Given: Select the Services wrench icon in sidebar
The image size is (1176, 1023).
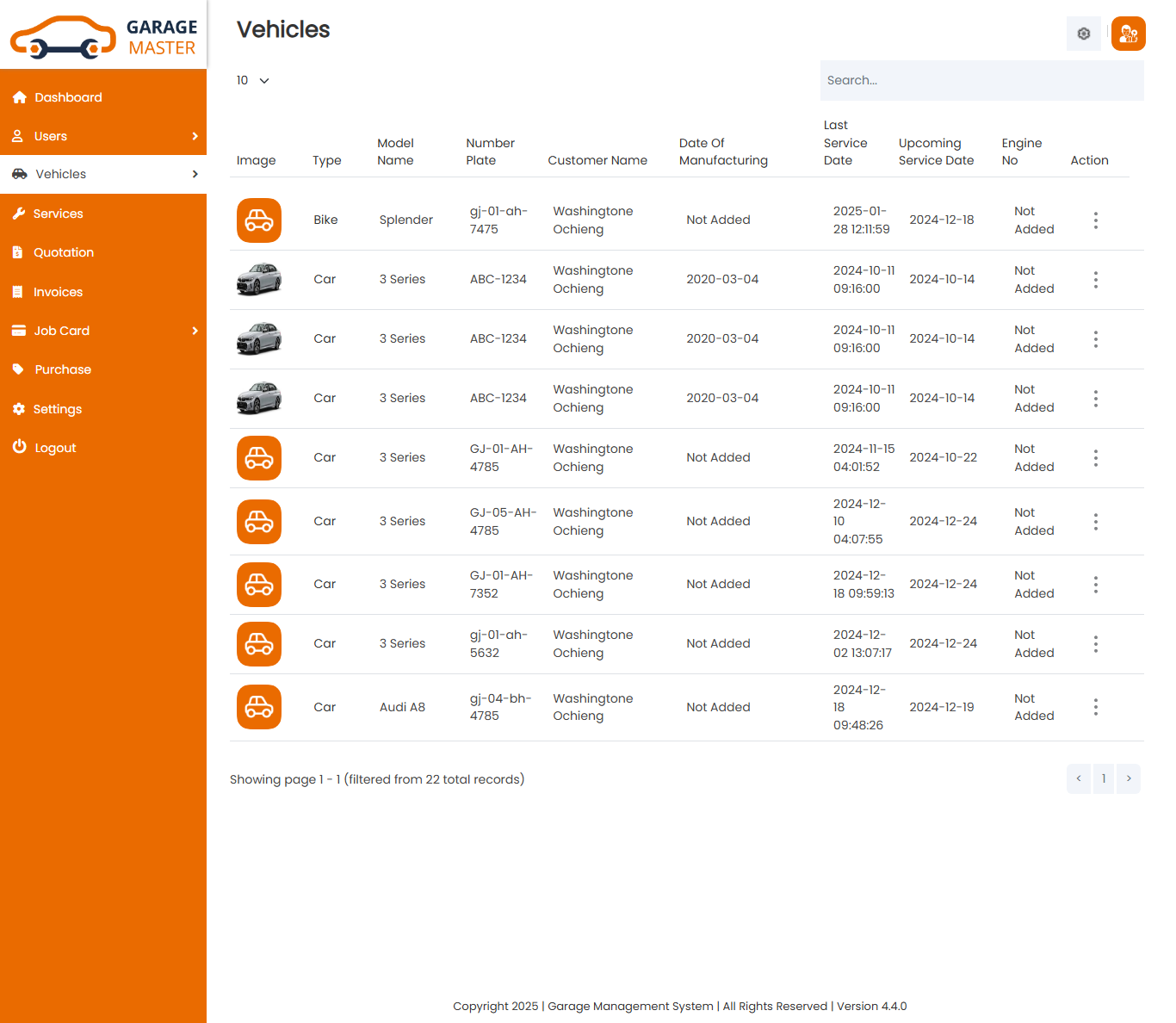Looking at the screenshot, I should 19,213.
